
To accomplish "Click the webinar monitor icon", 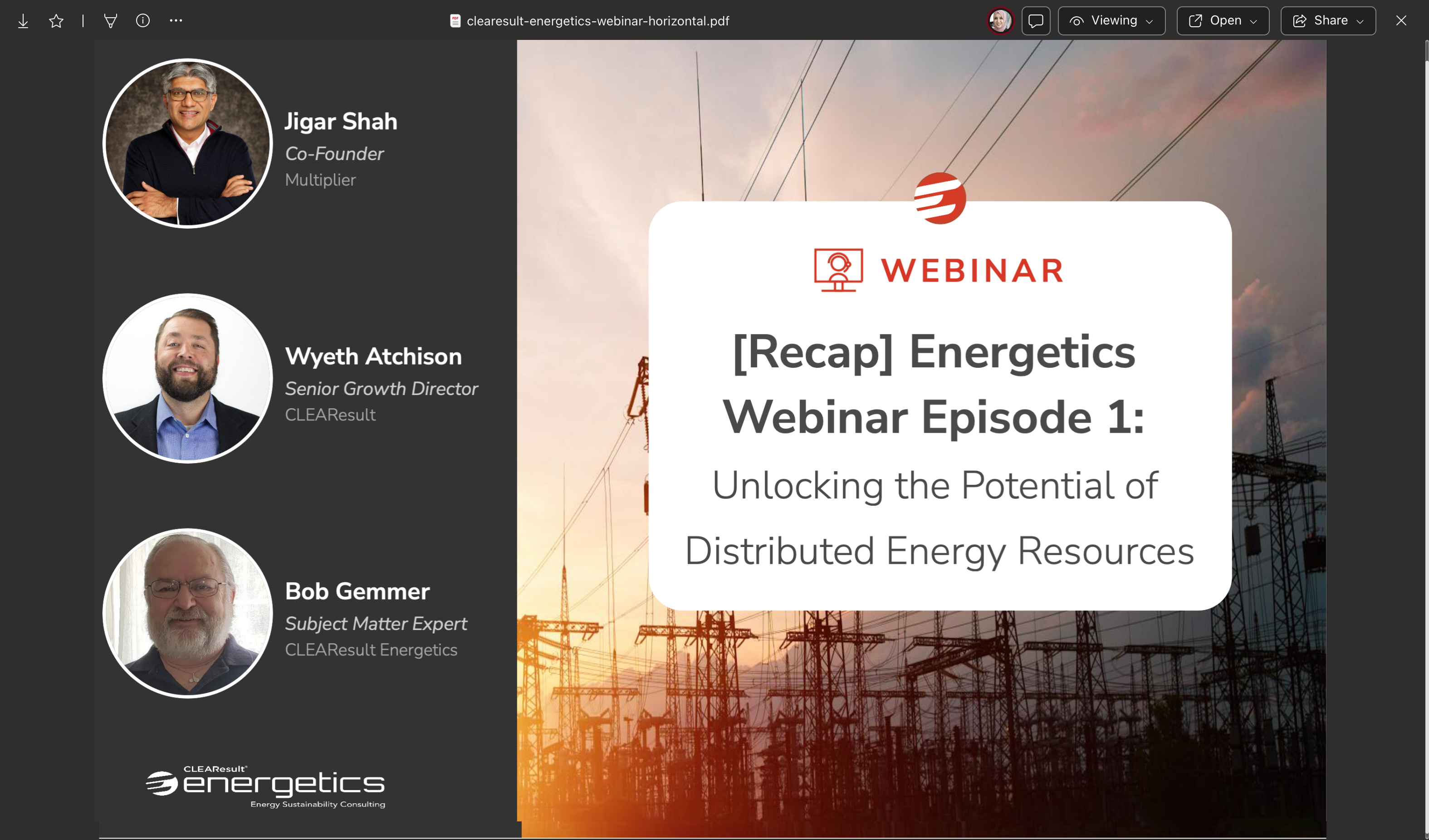I will 838,270.
